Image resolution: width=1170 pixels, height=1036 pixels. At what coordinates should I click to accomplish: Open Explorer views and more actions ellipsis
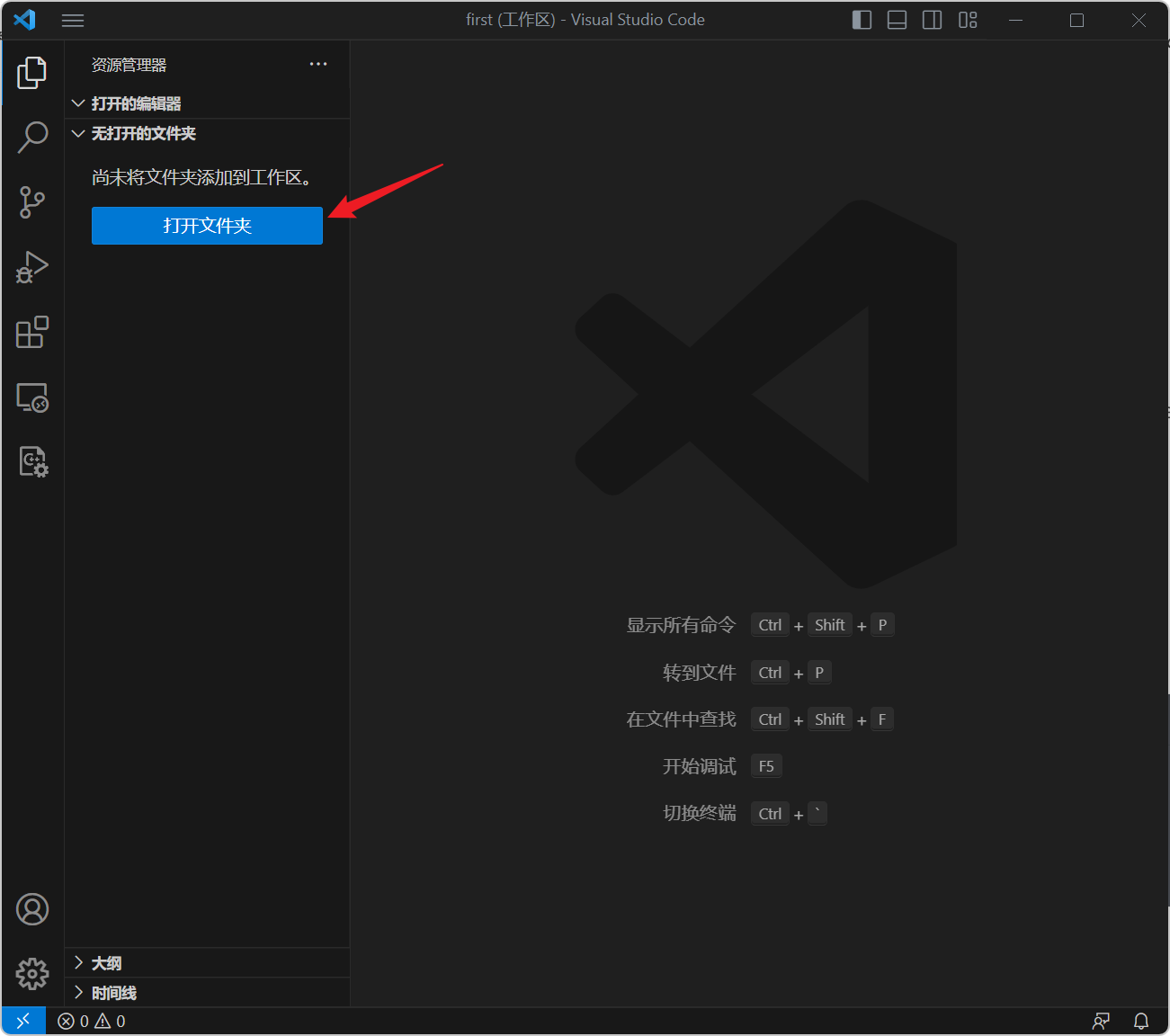pyautogui.click(x=318, y=64)
